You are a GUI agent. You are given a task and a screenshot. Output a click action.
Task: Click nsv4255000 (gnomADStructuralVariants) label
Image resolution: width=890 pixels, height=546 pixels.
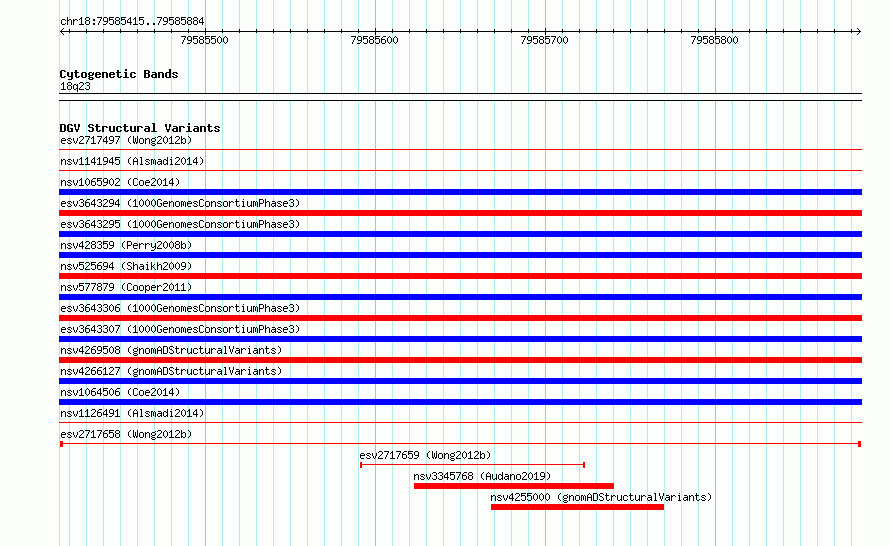pyautogui.click(x=601, y=497)
